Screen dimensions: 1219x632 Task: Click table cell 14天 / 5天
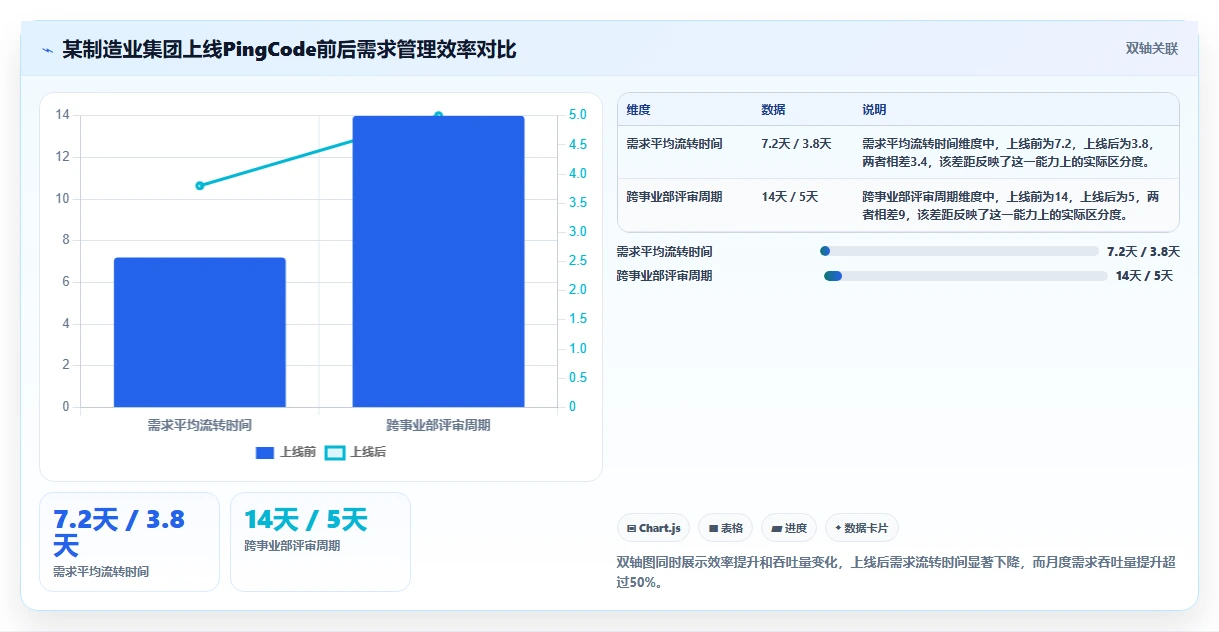coord(790,196)
